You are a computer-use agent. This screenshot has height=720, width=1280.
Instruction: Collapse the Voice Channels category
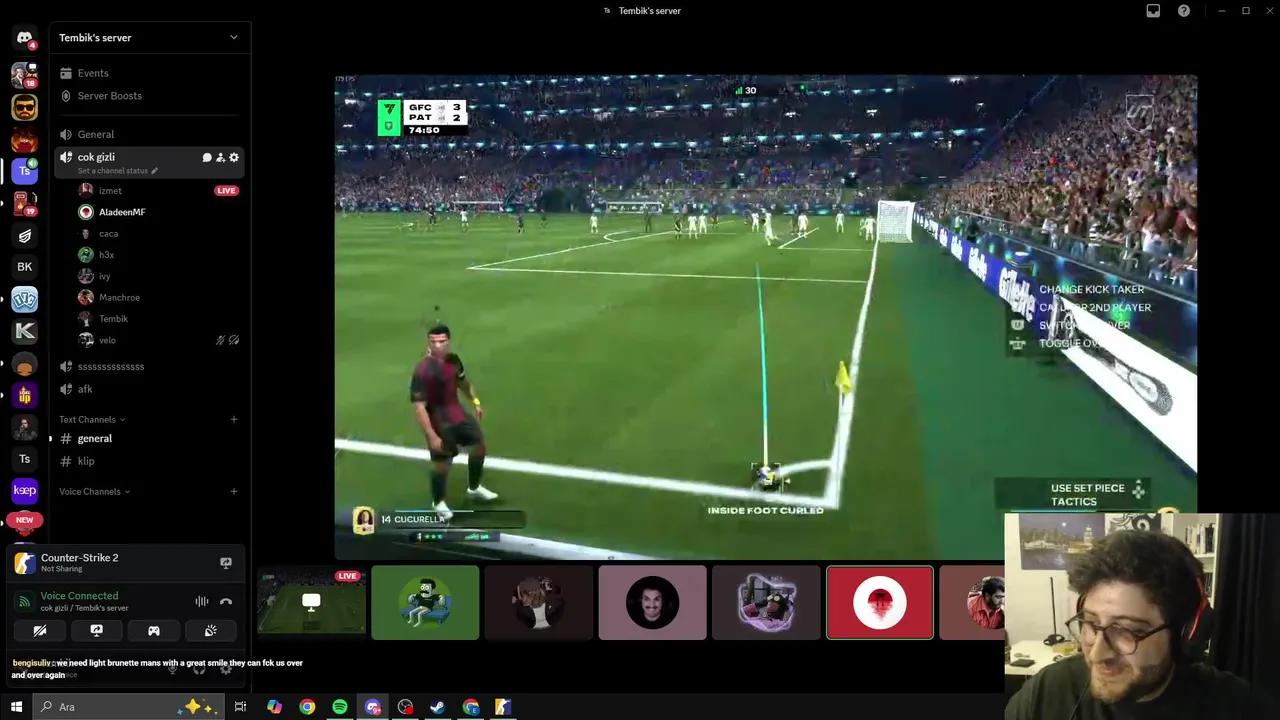(94, 491)
